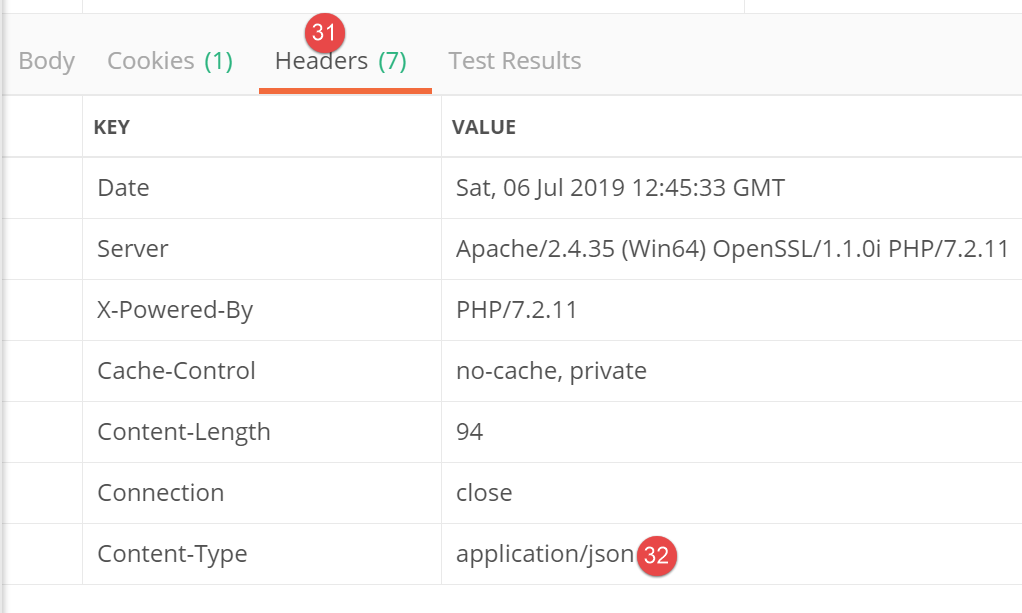Open the Test Results tab
The image size is (1022, 613).
(514, 61)
